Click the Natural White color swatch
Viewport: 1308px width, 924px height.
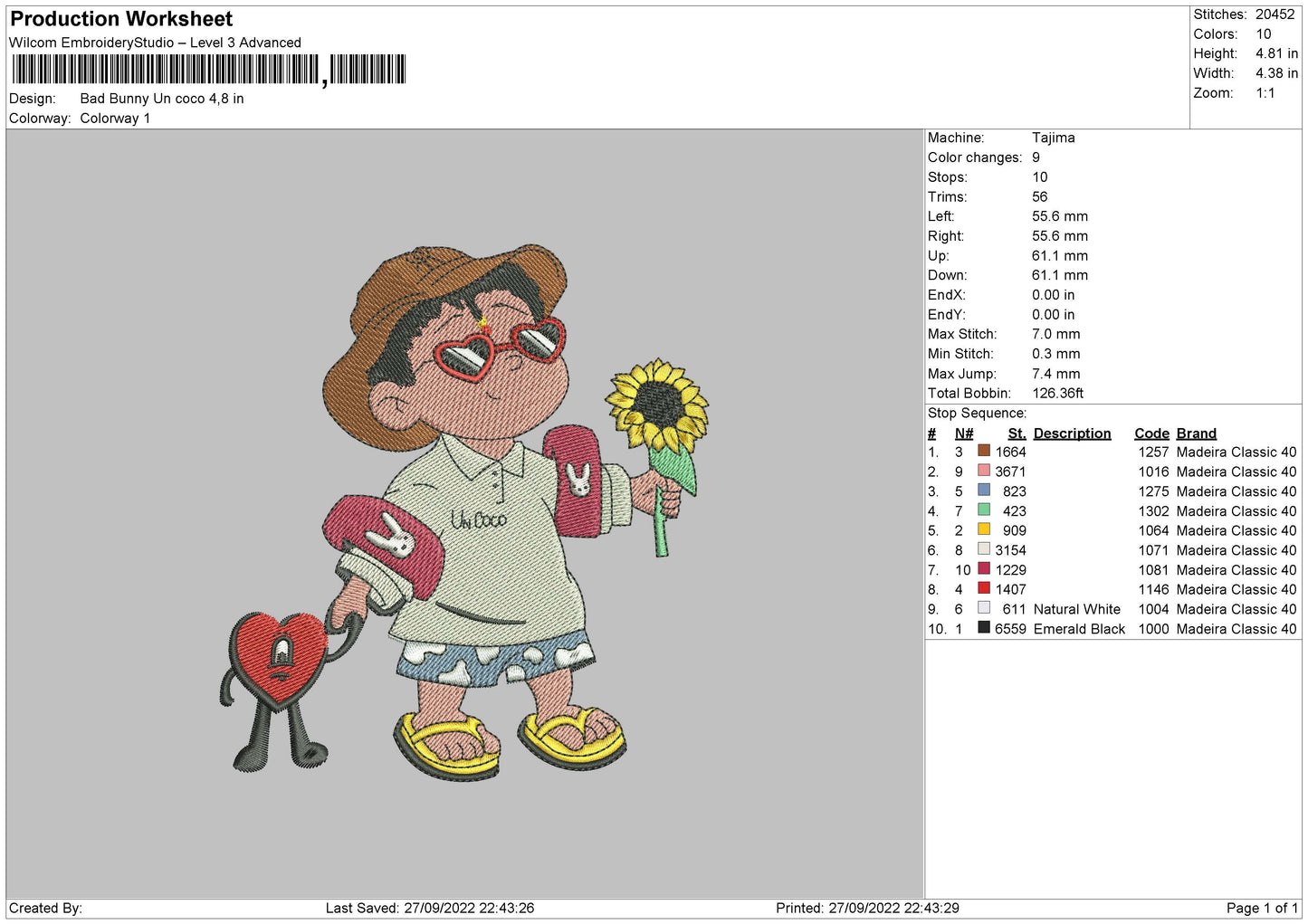click(984, 608)
